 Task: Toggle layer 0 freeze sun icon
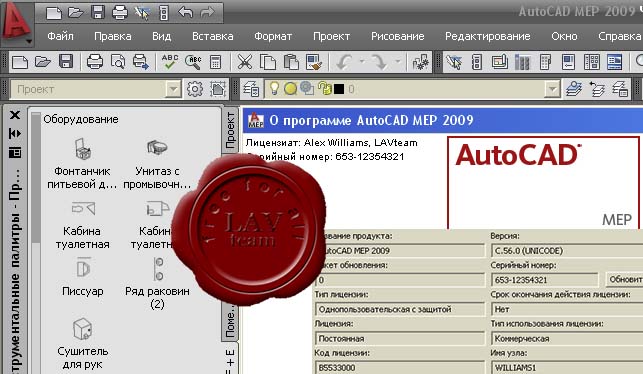coord(290,89)
